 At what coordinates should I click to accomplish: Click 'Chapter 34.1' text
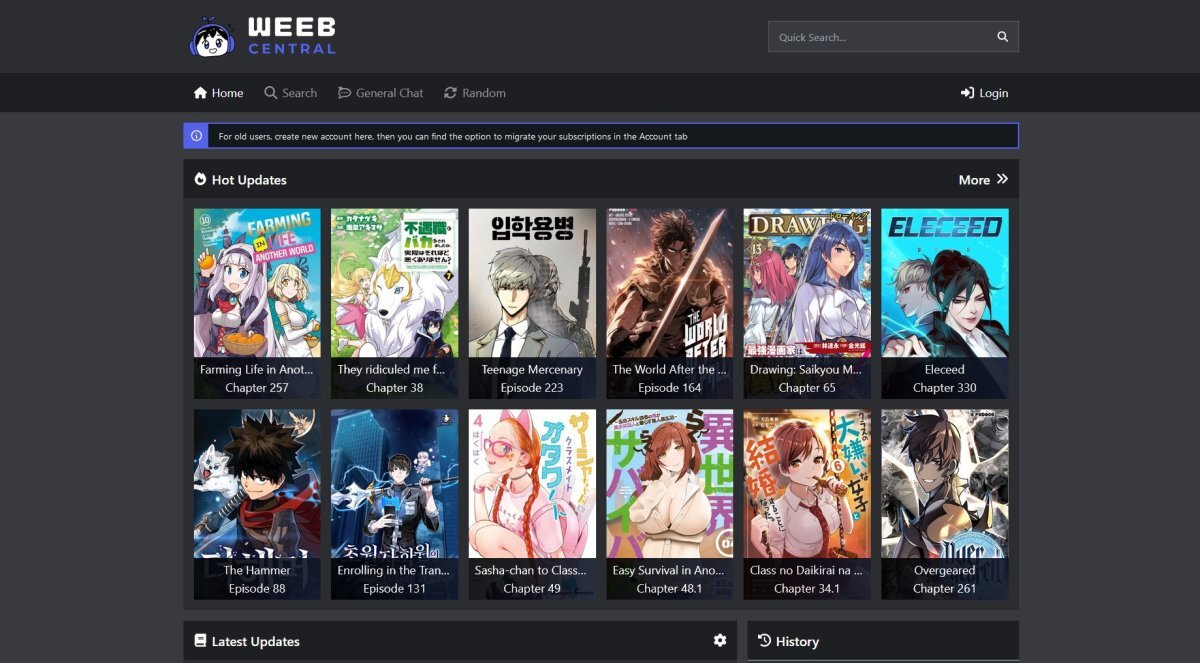point(807,589)
